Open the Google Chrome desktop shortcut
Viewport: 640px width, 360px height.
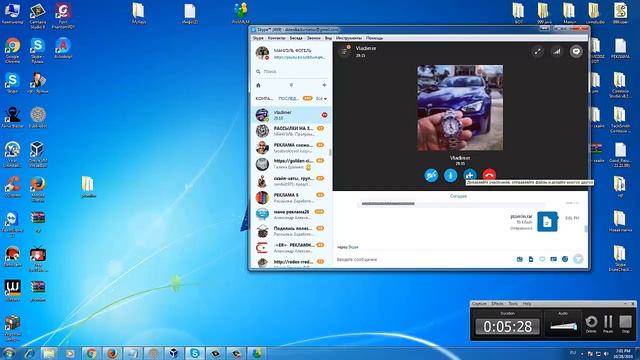(13, 50)
